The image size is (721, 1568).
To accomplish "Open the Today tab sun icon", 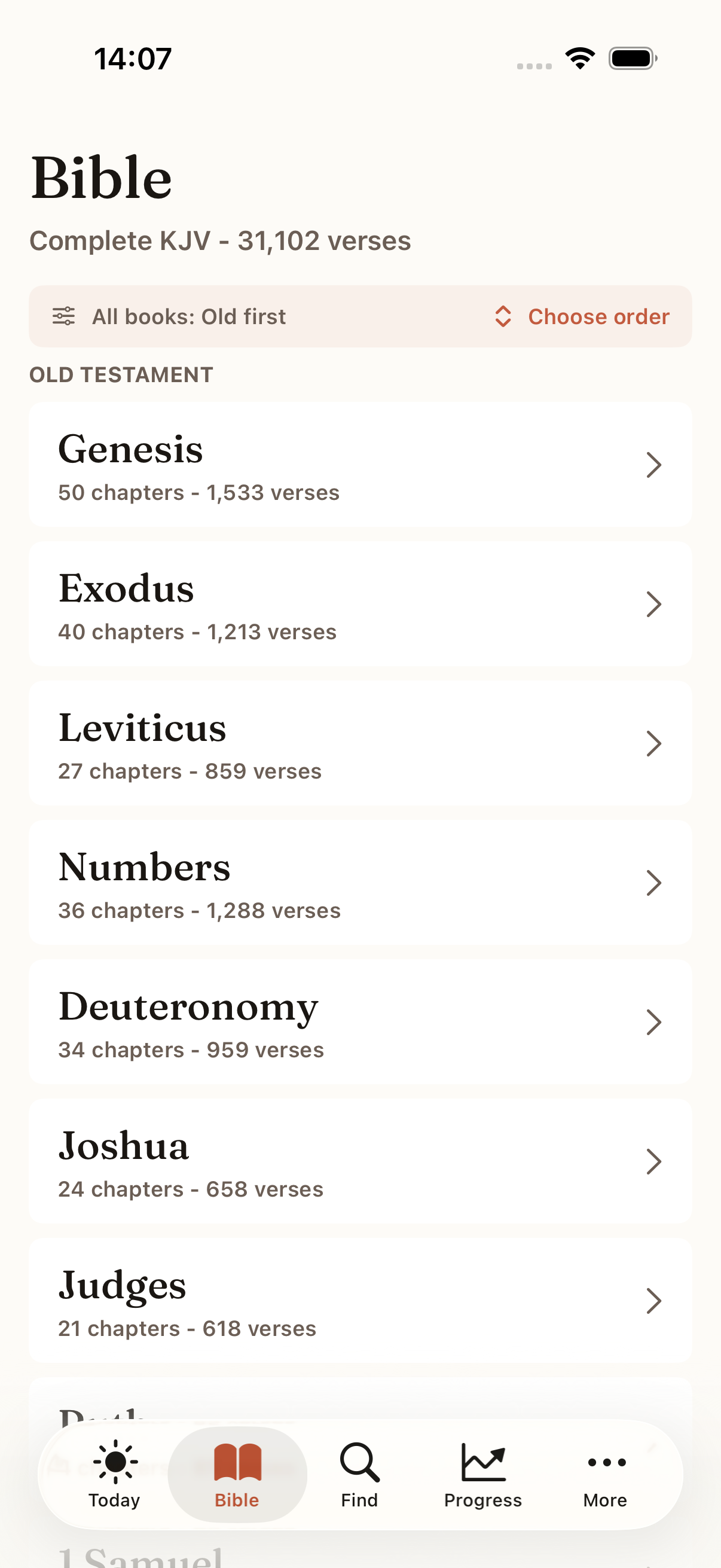I will [115, 1462].
